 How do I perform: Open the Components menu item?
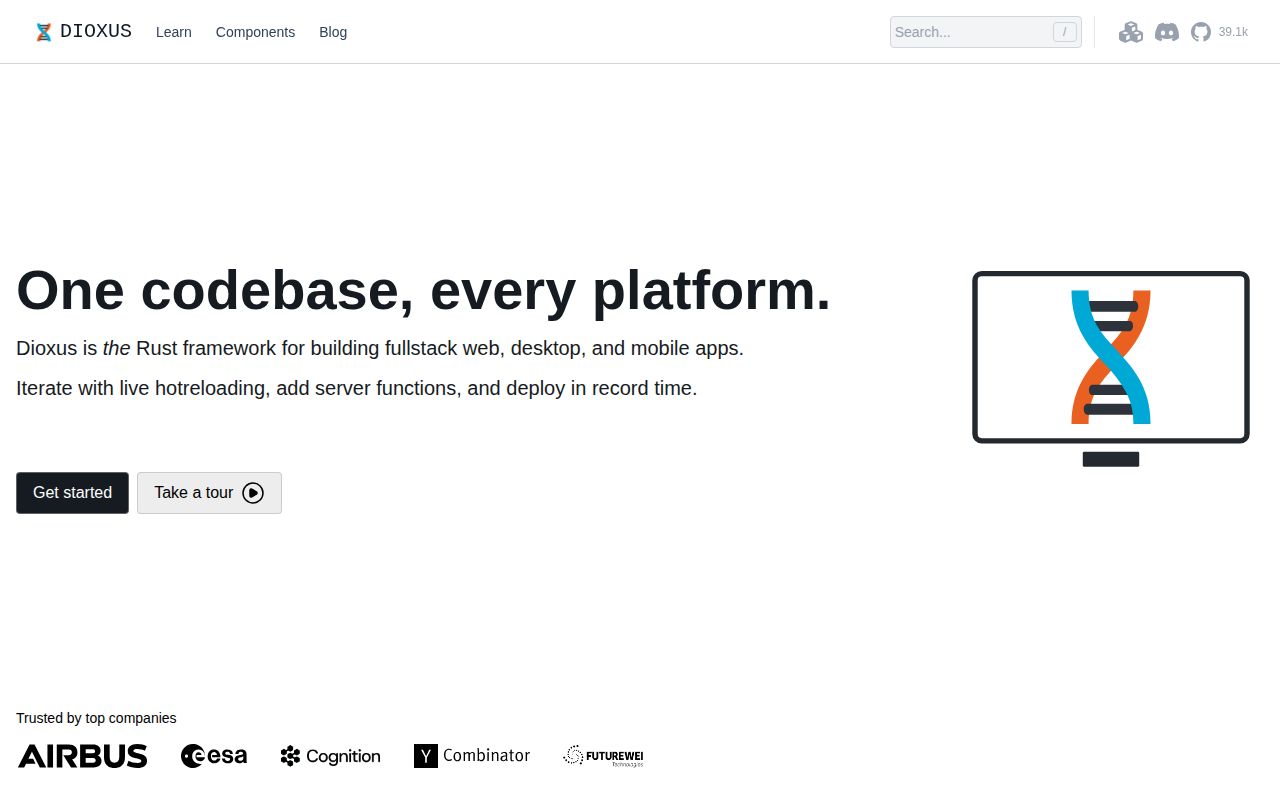[255, 32]
